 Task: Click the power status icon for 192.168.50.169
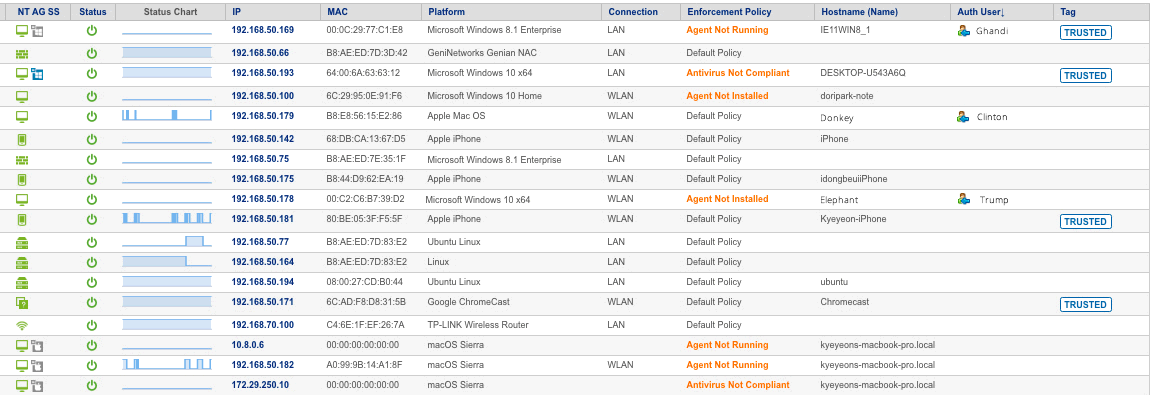92,31
